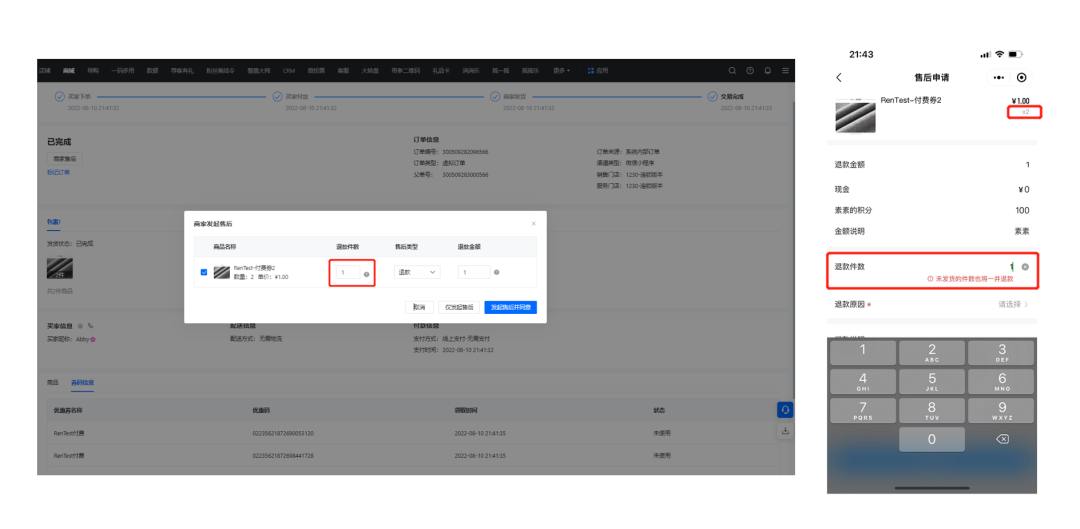The height and width of the screenshot is (529, 1080).
Task: Focus the 退款件数 input in the dialog
Action: [x=349, y=272]
